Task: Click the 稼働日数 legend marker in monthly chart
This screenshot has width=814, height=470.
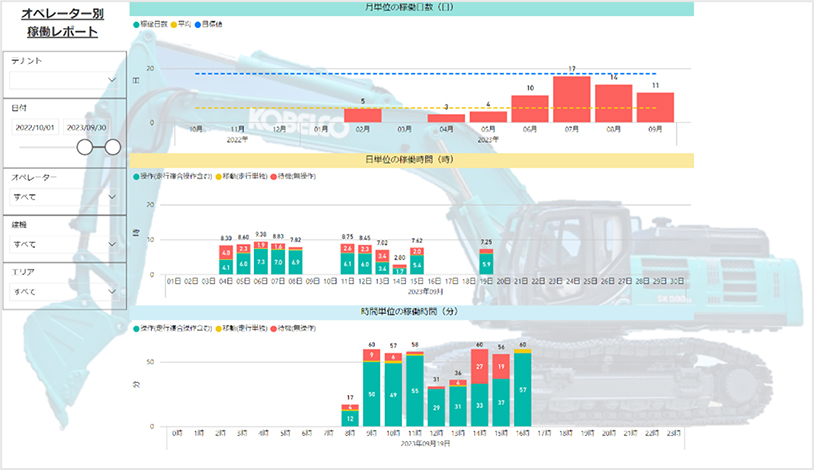Action: [137, 24]
